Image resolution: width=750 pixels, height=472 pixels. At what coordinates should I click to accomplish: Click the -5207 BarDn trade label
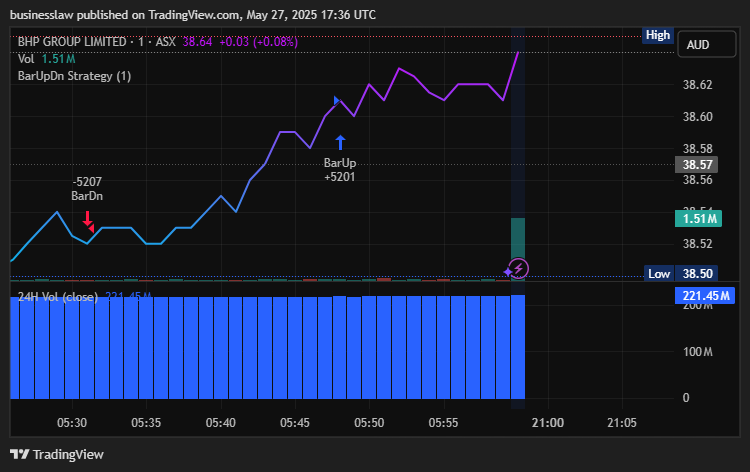tap(87, 189)
